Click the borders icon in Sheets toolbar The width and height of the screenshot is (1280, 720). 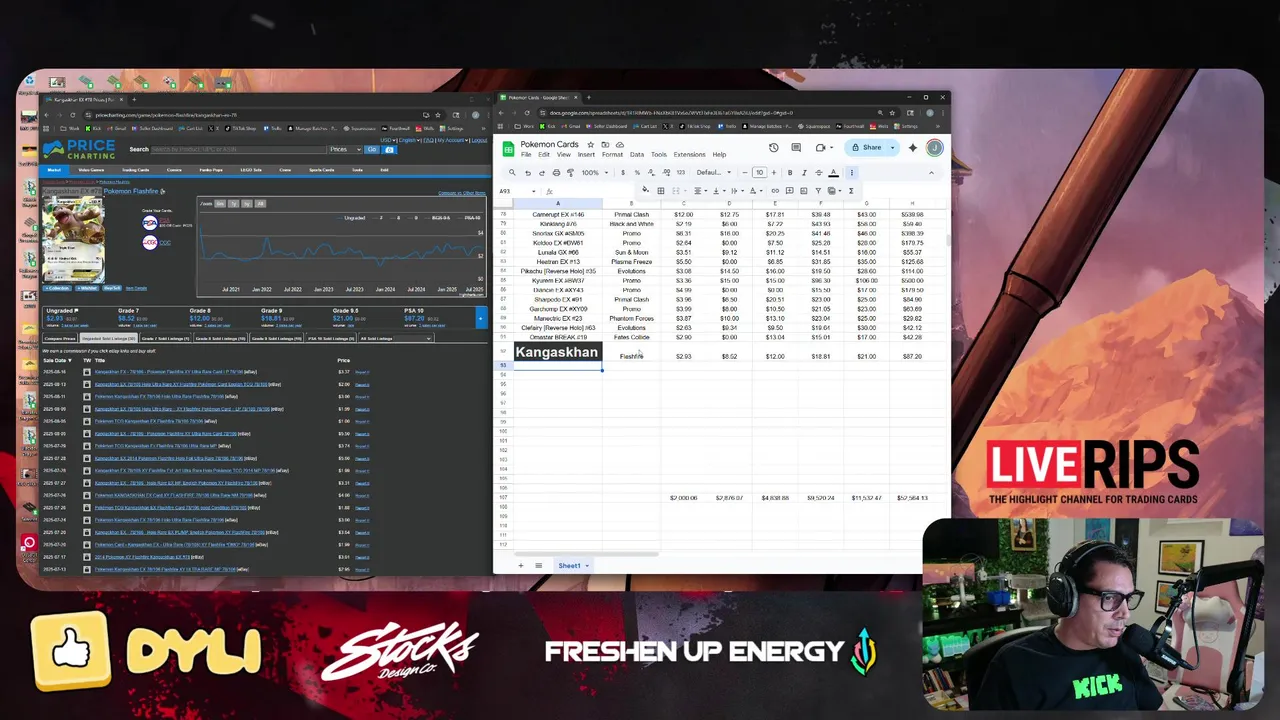661,190
